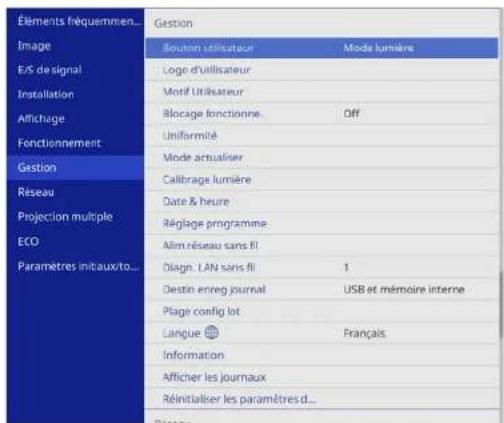
Task: Open Plage config lot setting
Action: (x=322, y=311)
